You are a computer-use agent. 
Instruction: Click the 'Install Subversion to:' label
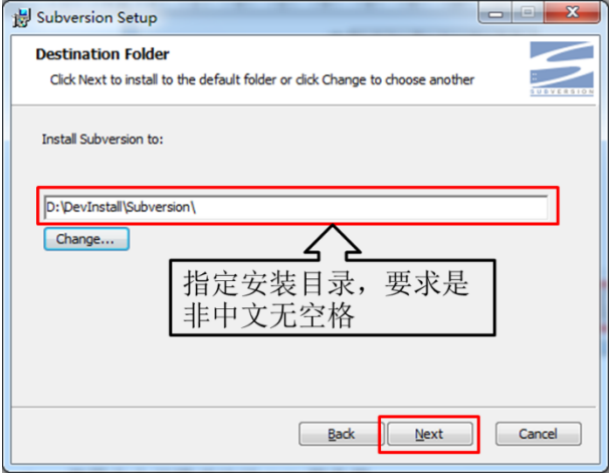point(103,139)
